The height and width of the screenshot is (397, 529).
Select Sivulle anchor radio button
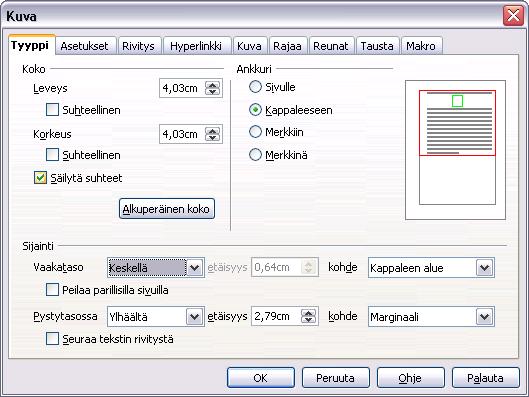point(255,87)
